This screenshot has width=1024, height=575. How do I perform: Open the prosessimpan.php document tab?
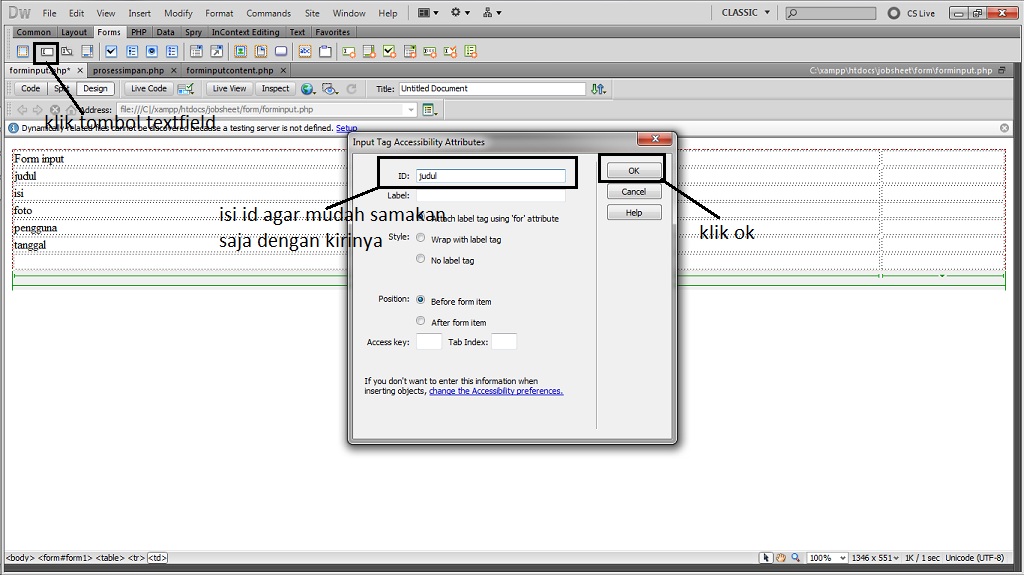coord(129,70)
